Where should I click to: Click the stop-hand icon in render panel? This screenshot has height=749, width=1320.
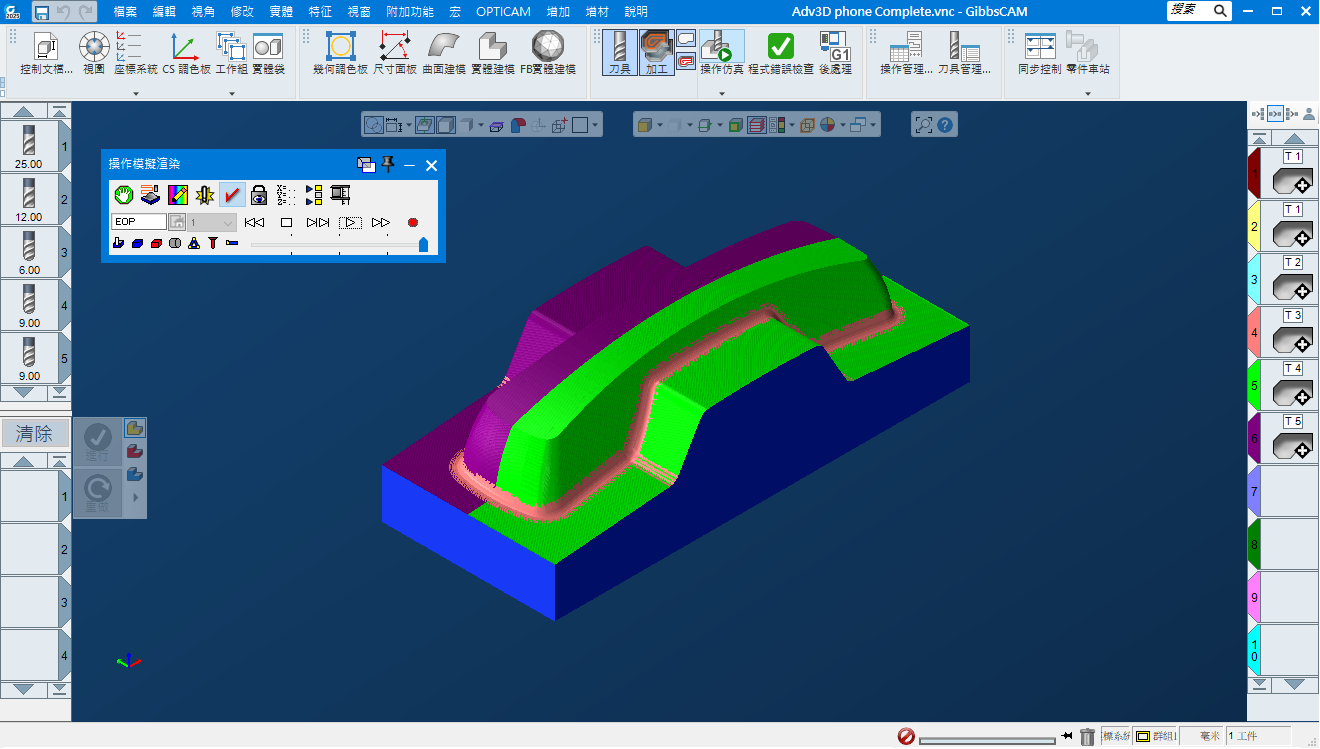point(123,195)
